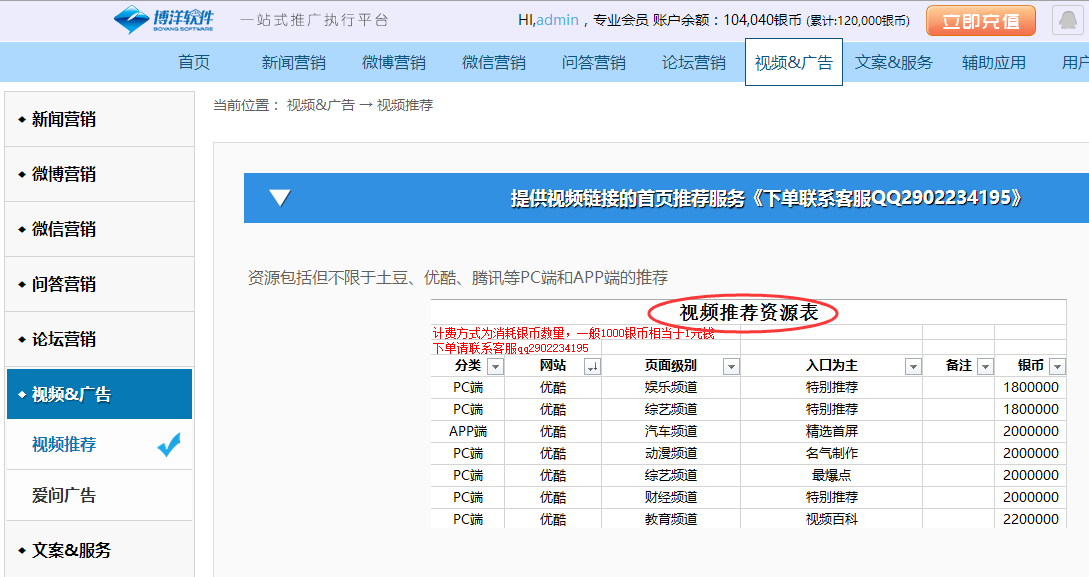Open the 分类 column filter dropdown
Screen dimensions: 1089x577
[x=494, y=367]
